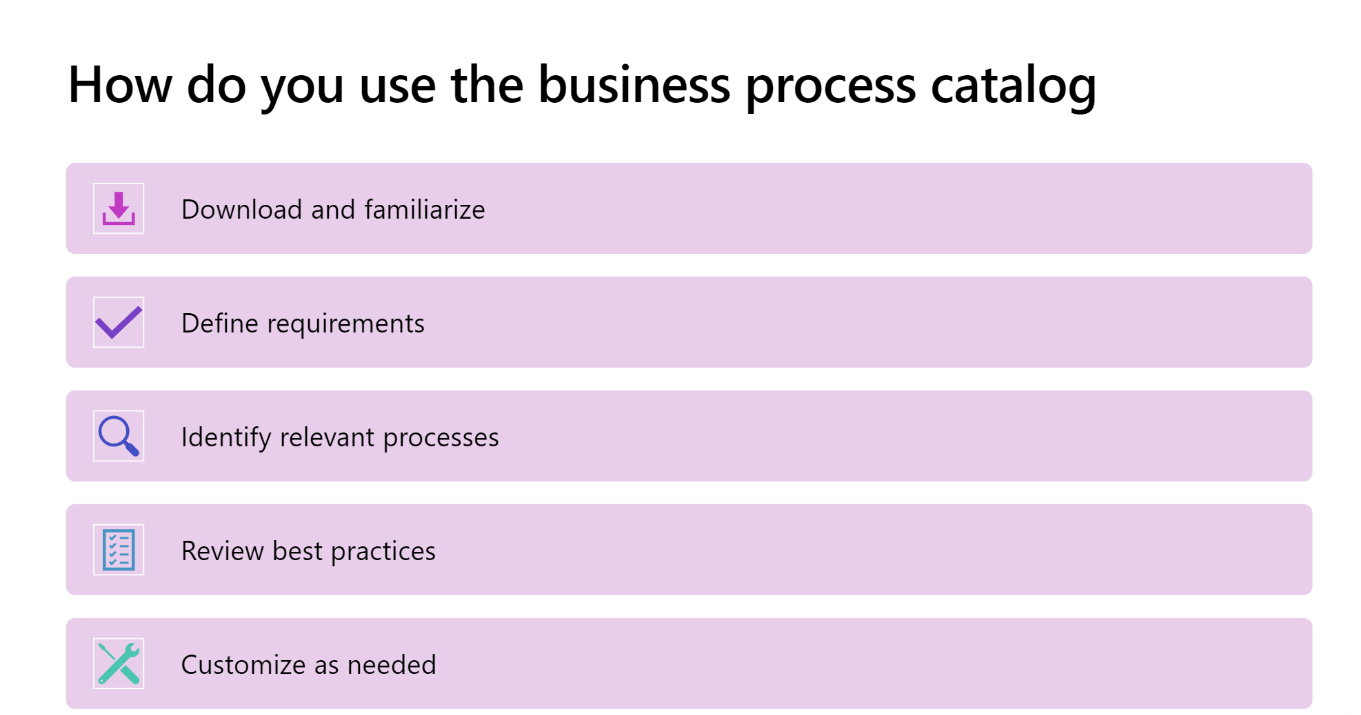Click the Identify relevant processes purple bar
1361x715 pixels.
689,436
